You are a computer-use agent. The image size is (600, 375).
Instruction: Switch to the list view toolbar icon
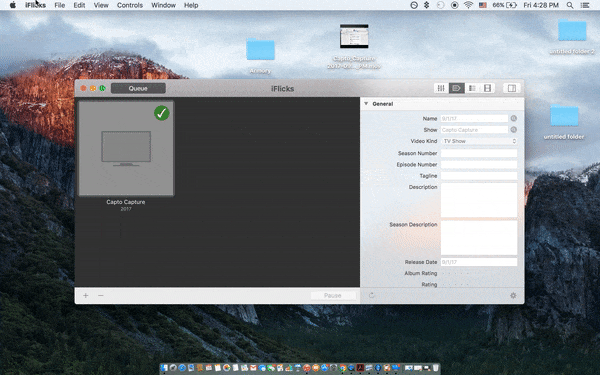tap(472, 88)
